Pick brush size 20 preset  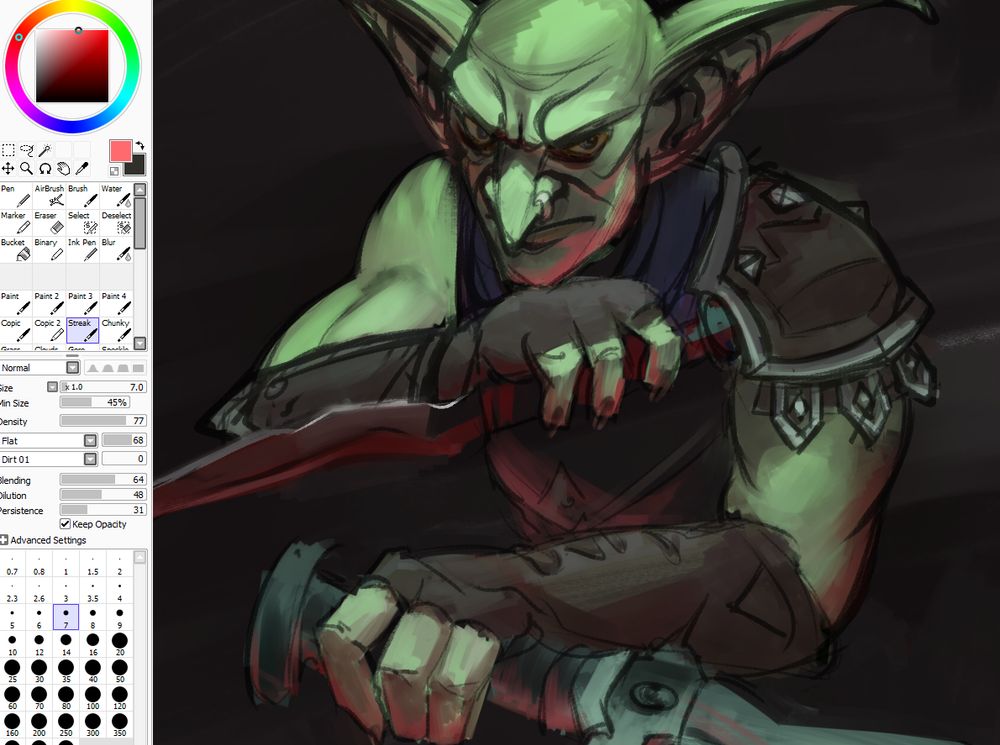tap(119, 644)
